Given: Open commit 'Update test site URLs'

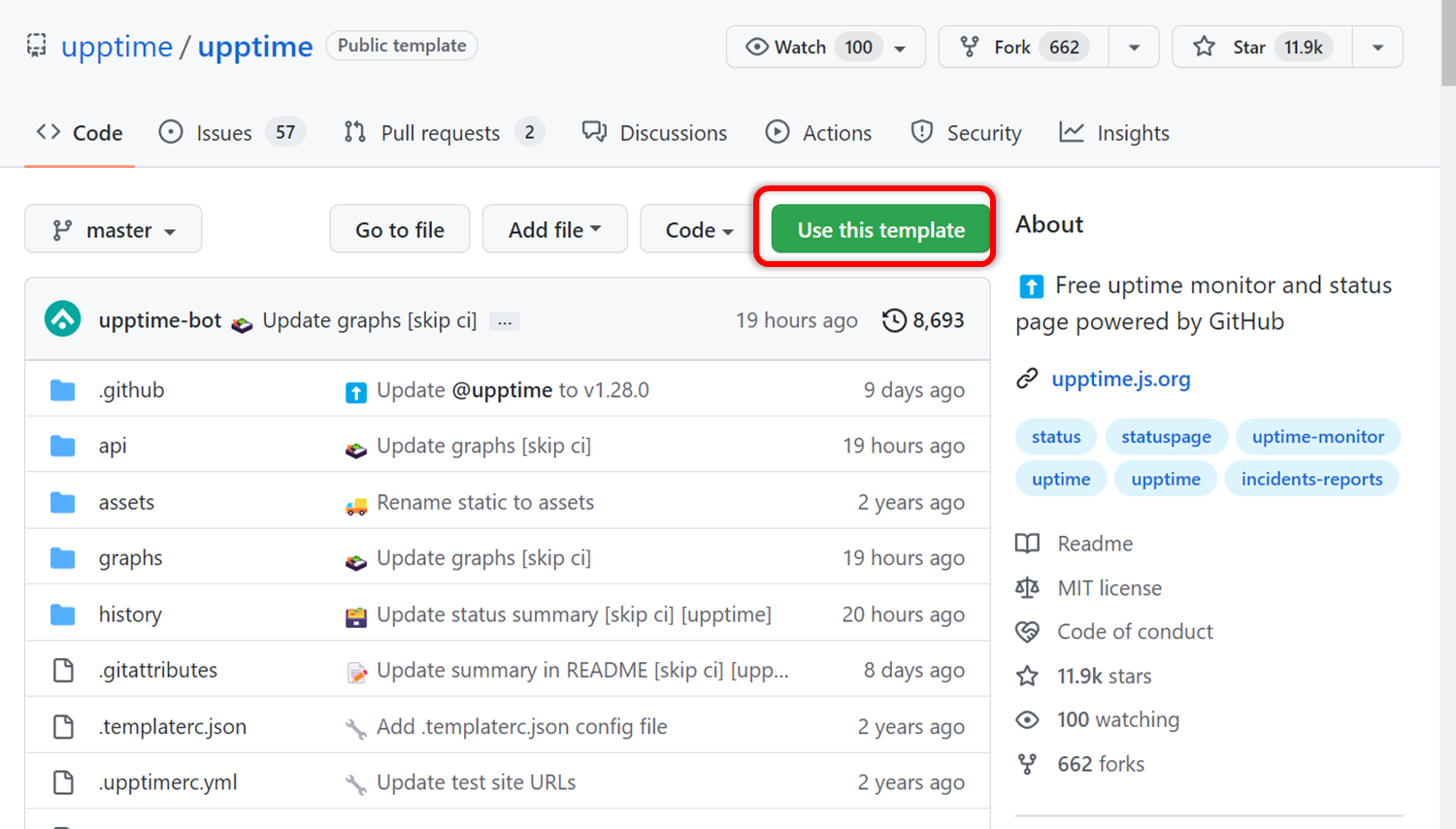Looking at the screenshot, I should tap(477, 782).
